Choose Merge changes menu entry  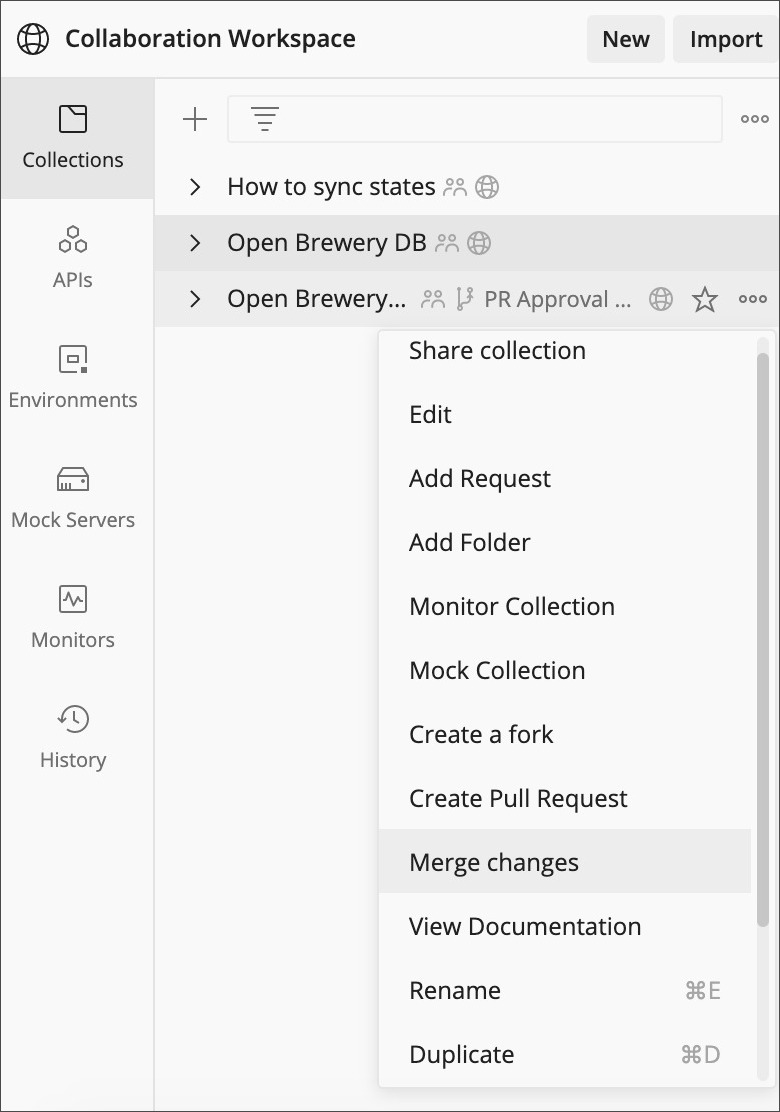[x=565, y=861]
